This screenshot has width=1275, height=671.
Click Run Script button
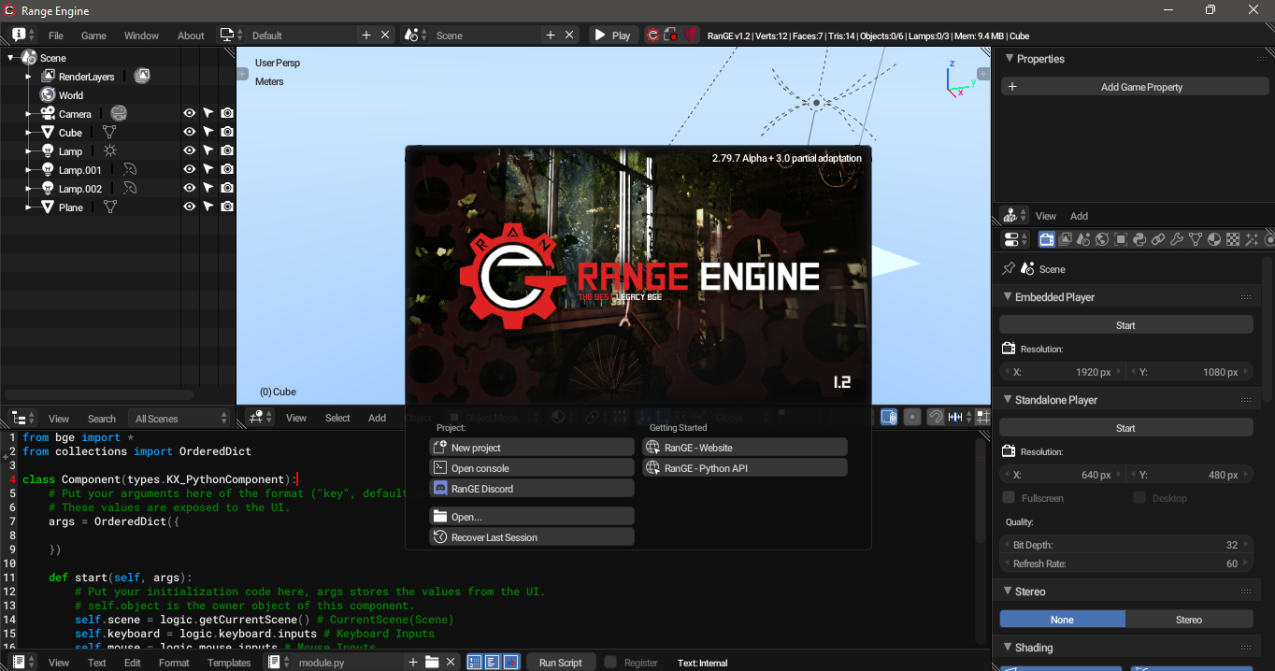pyautogui.click(x=560, y=662)
